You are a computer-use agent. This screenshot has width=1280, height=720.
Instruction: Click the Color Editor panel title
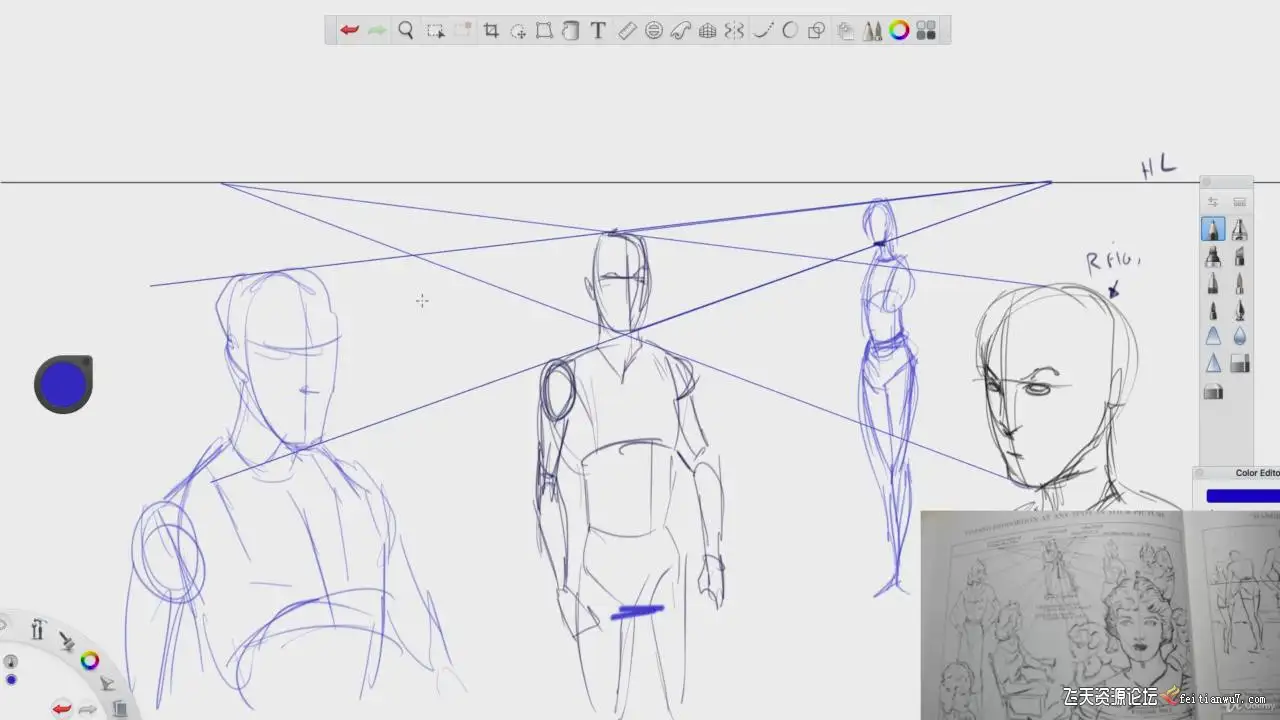pos(1257,473)
